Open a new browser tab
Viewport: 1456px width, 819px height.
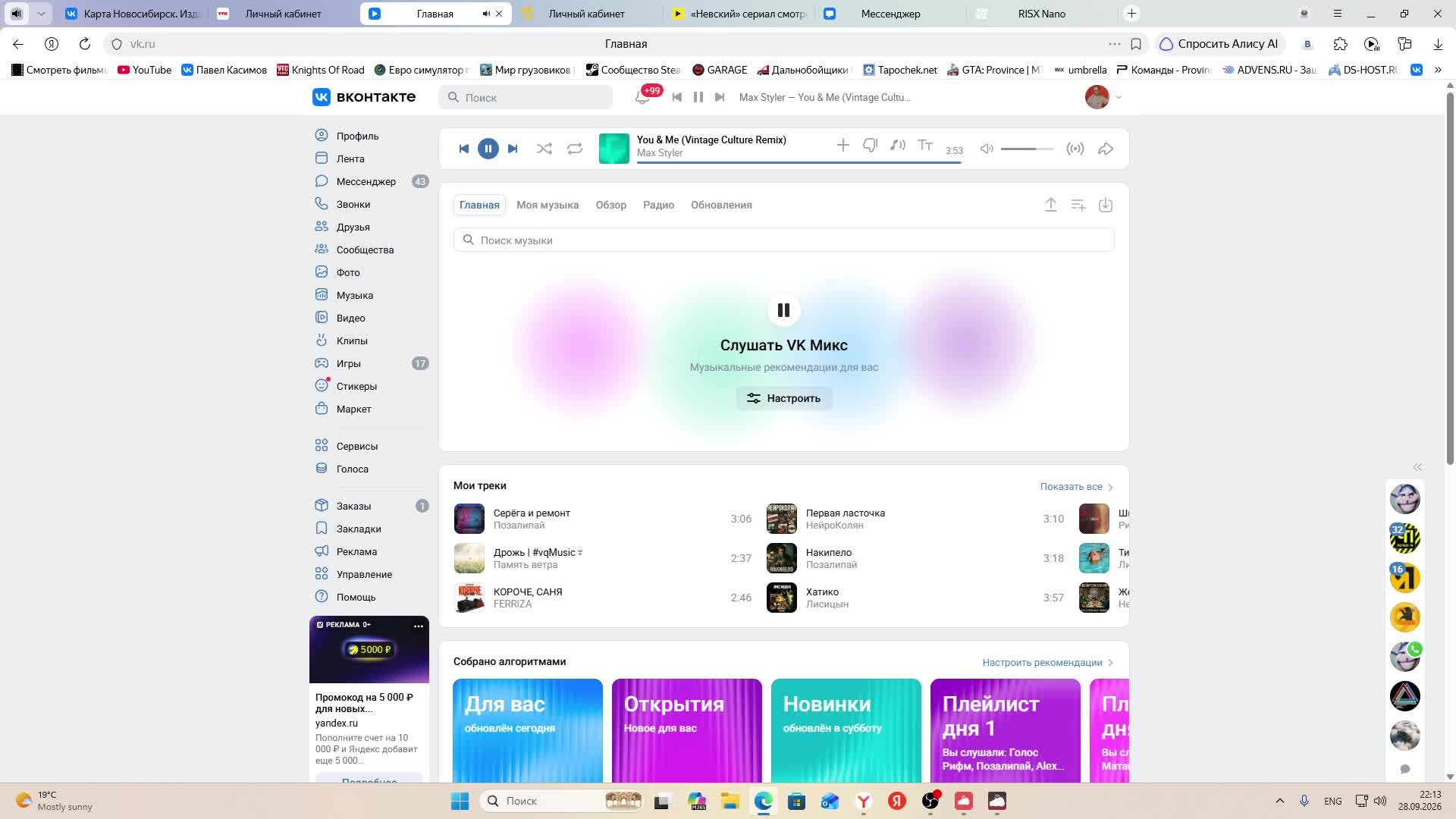1131,14
